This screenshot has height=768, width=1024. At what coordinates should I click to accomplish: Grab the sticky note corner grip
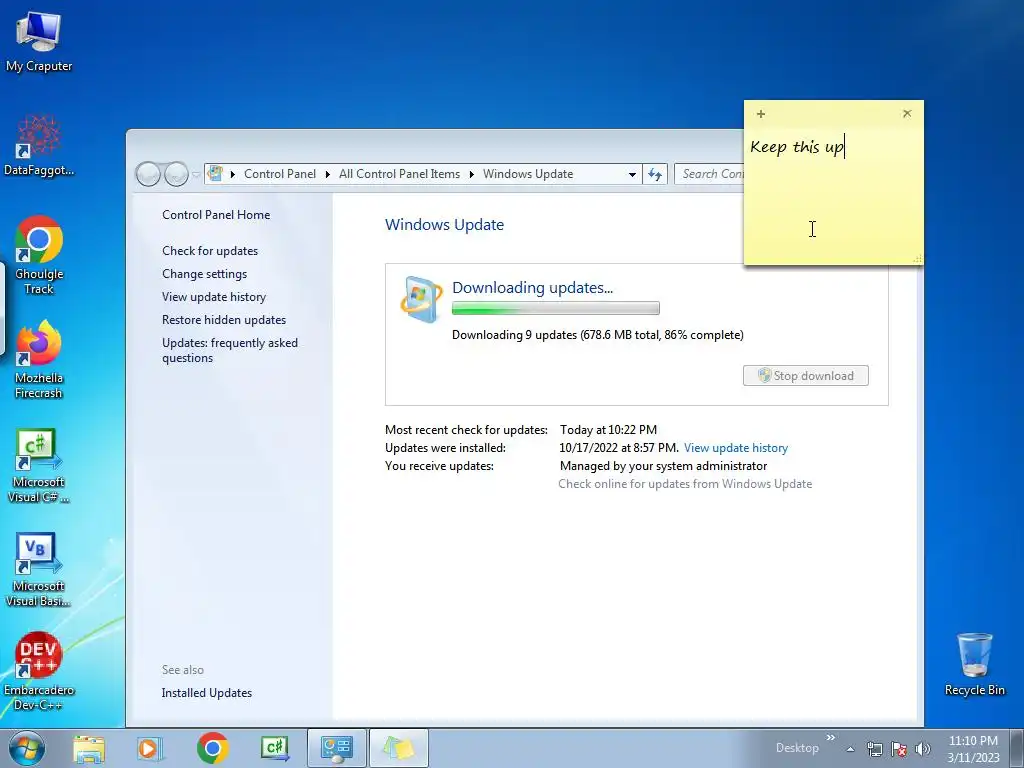point(918,259)
